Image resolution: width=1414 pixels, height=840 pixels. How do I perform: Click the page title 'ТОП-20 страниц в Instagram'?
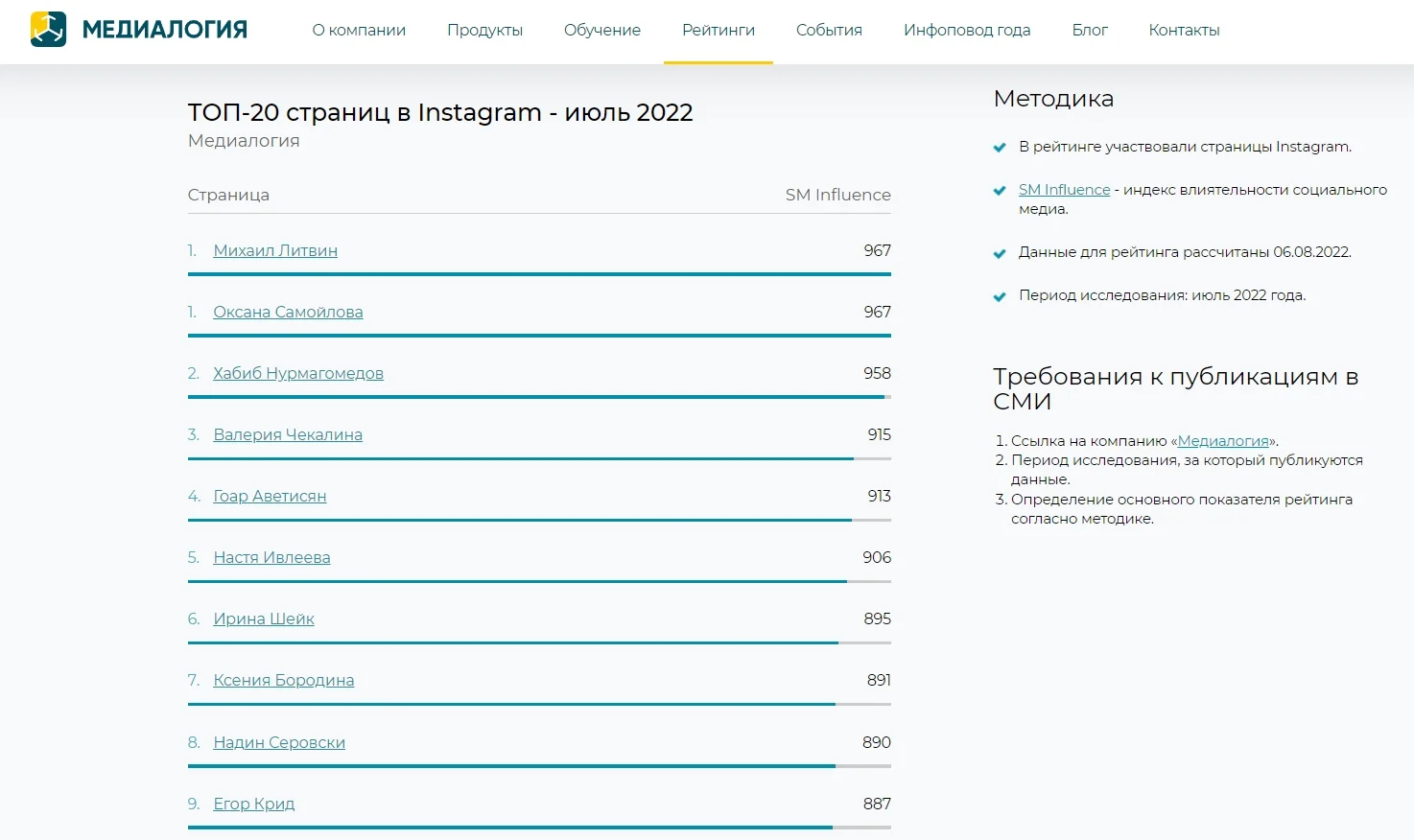click(440, 112)
